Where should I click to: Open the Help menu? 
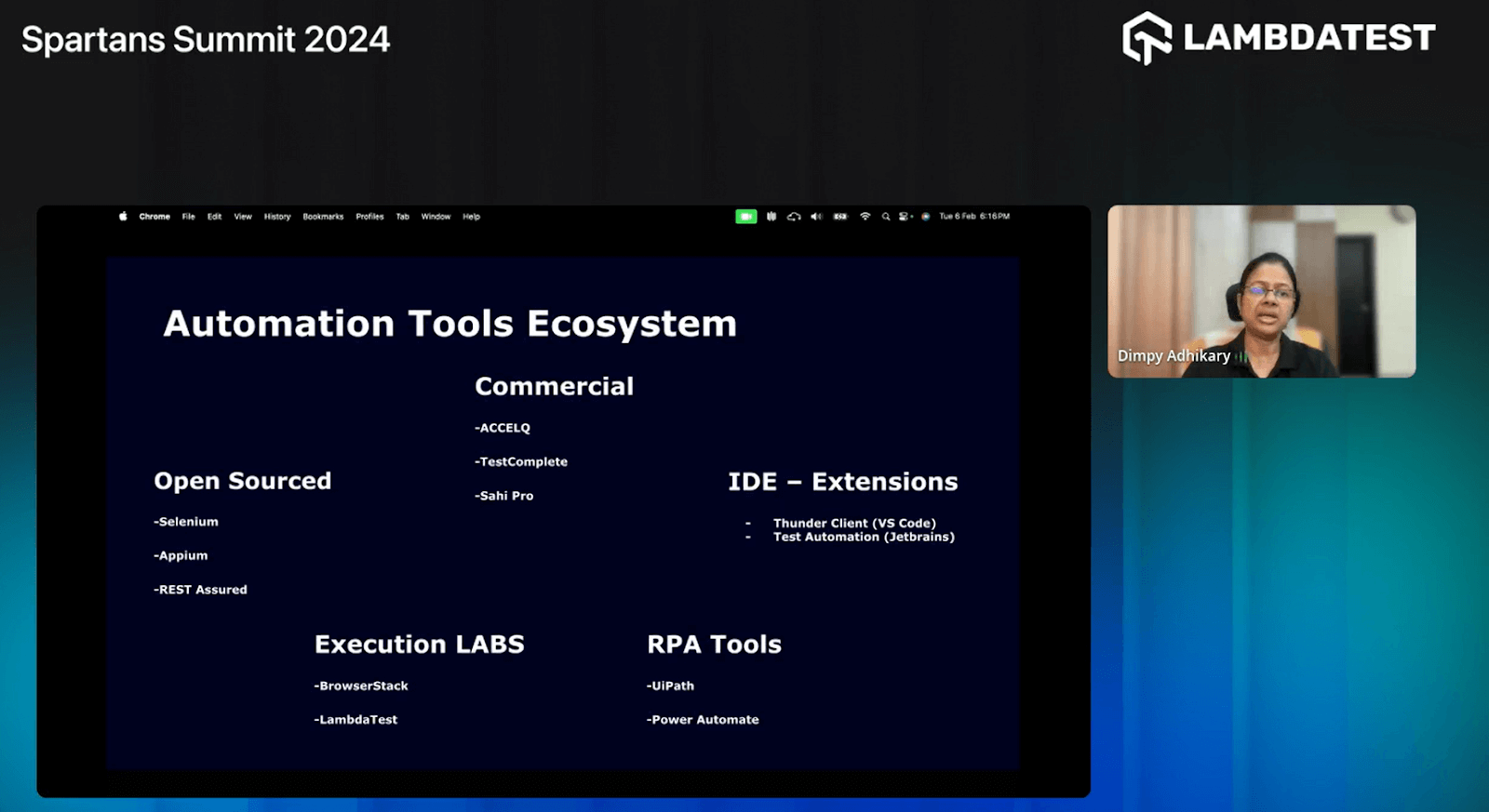coord(472,217)
